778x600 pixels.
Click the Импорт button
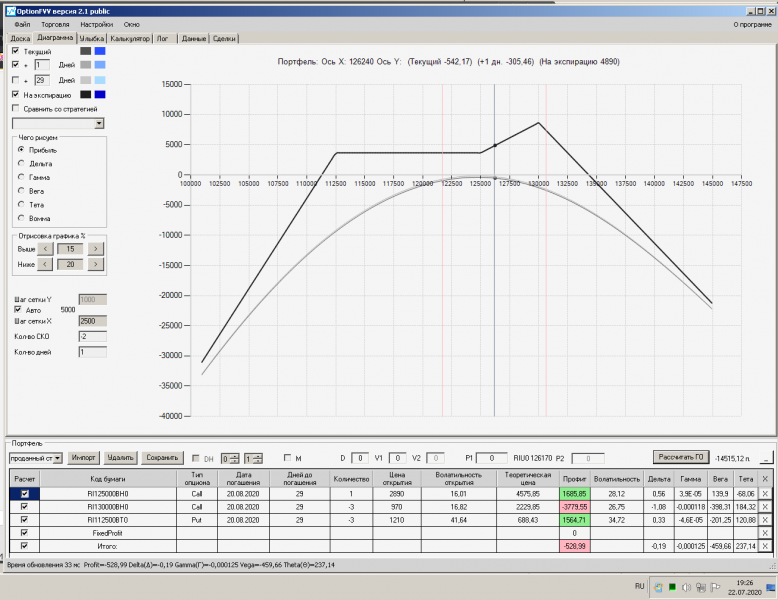tap(83, 458)
